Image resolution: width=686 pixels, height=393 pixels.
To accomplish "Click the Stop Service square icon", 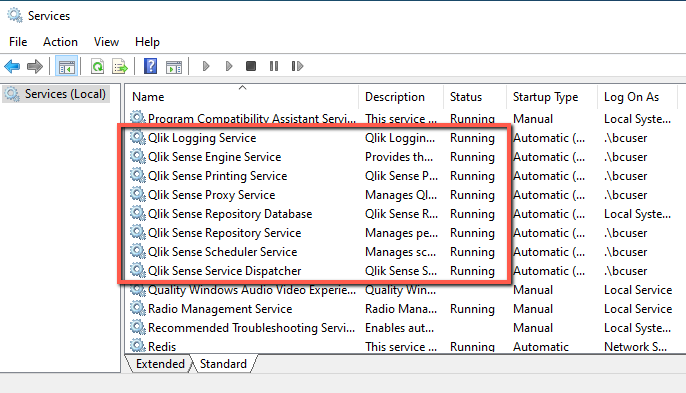I will [x=251, y=67].
